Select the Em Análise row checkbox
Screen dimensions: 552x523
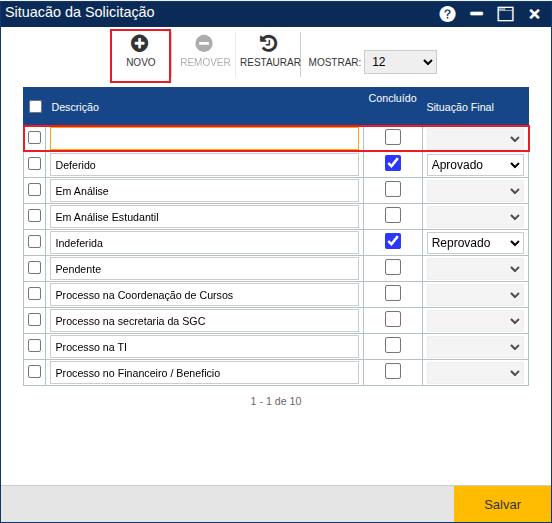34,190
